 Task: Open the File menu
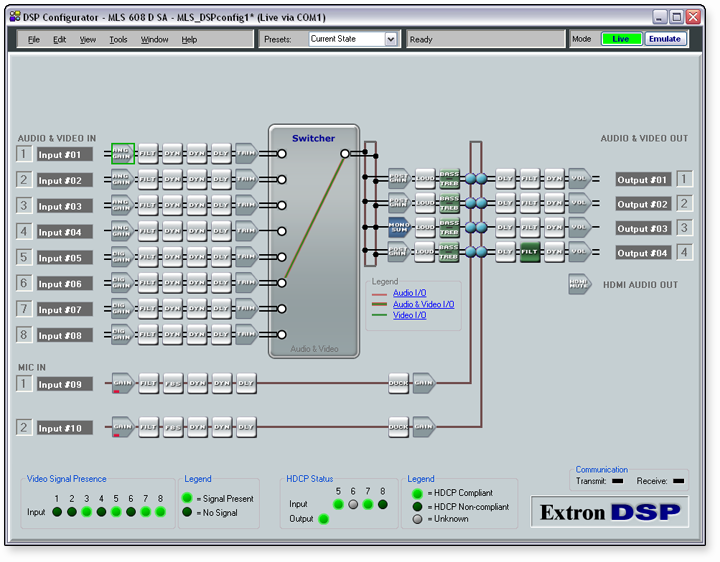click(34, 40)
